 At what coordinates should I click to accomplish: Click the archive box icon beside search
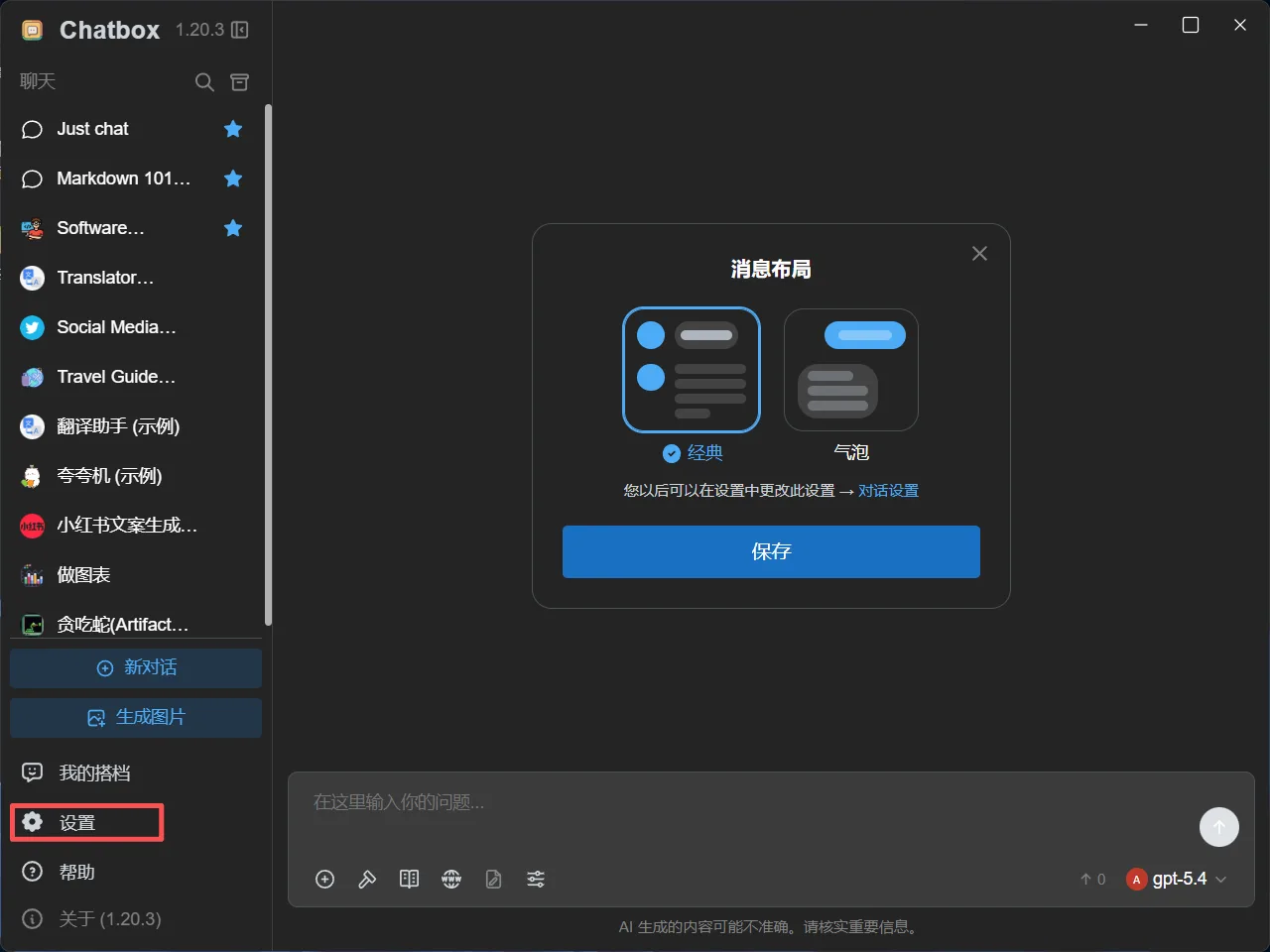(x=239, y=82)
